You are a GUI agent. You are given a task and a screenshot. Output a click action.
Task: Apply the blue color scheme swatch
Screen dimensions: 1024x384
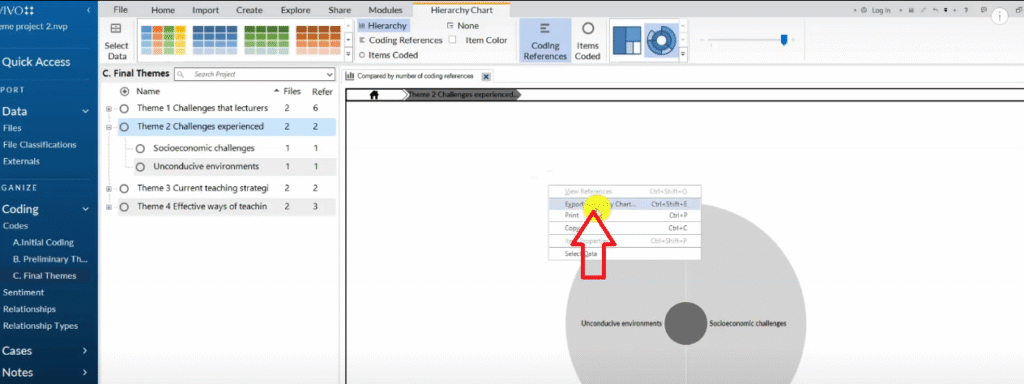[x=214, y=40]
